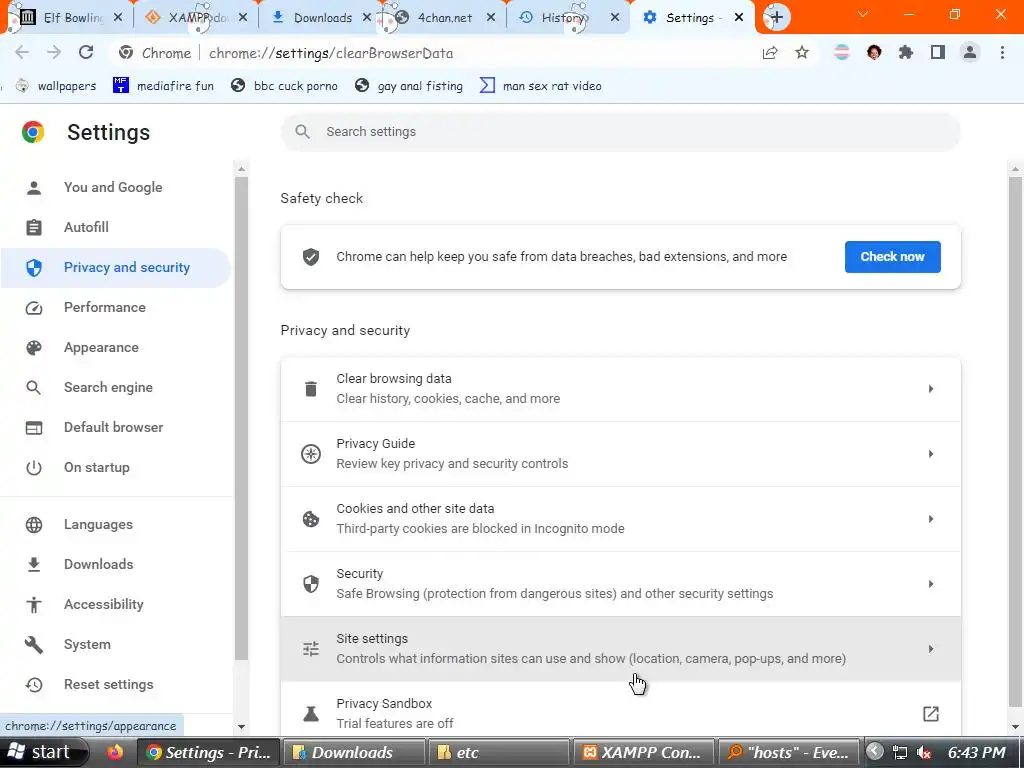Open the tab search chevron in title bar

pos(863,14)
